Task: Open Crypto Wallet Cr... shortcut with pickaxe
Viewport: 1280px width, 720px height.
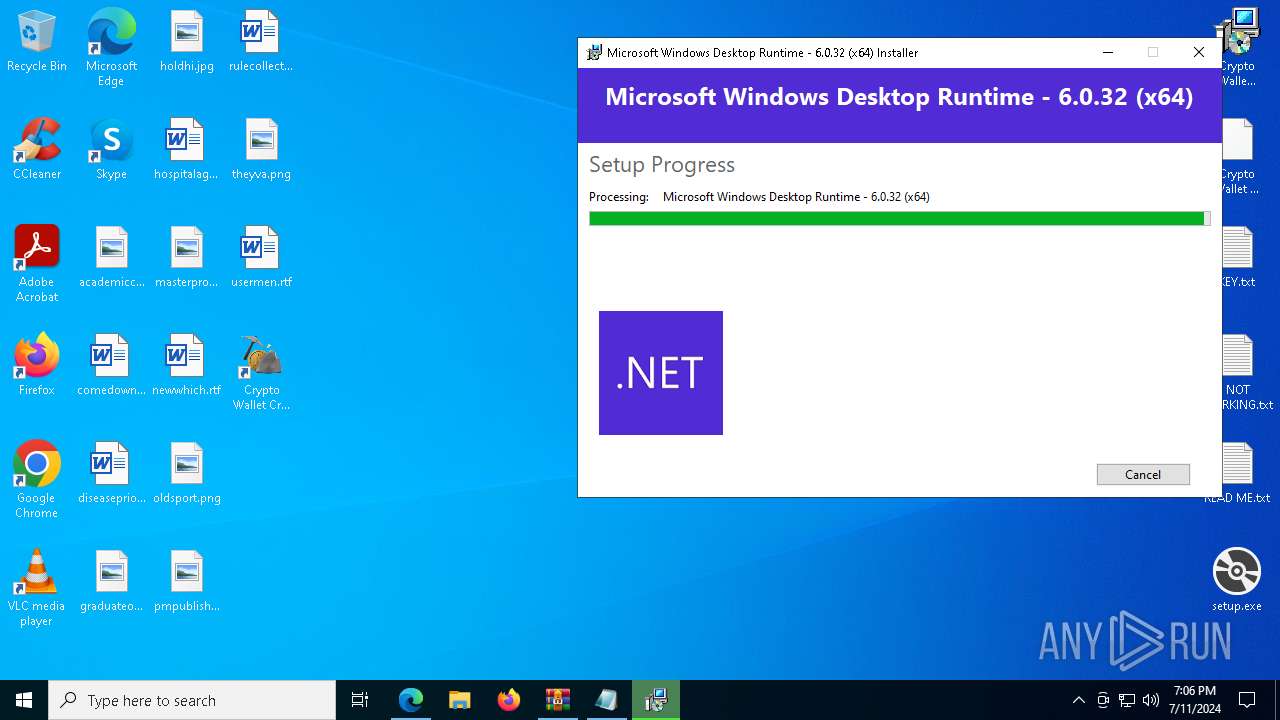Action: pos(261,371)
